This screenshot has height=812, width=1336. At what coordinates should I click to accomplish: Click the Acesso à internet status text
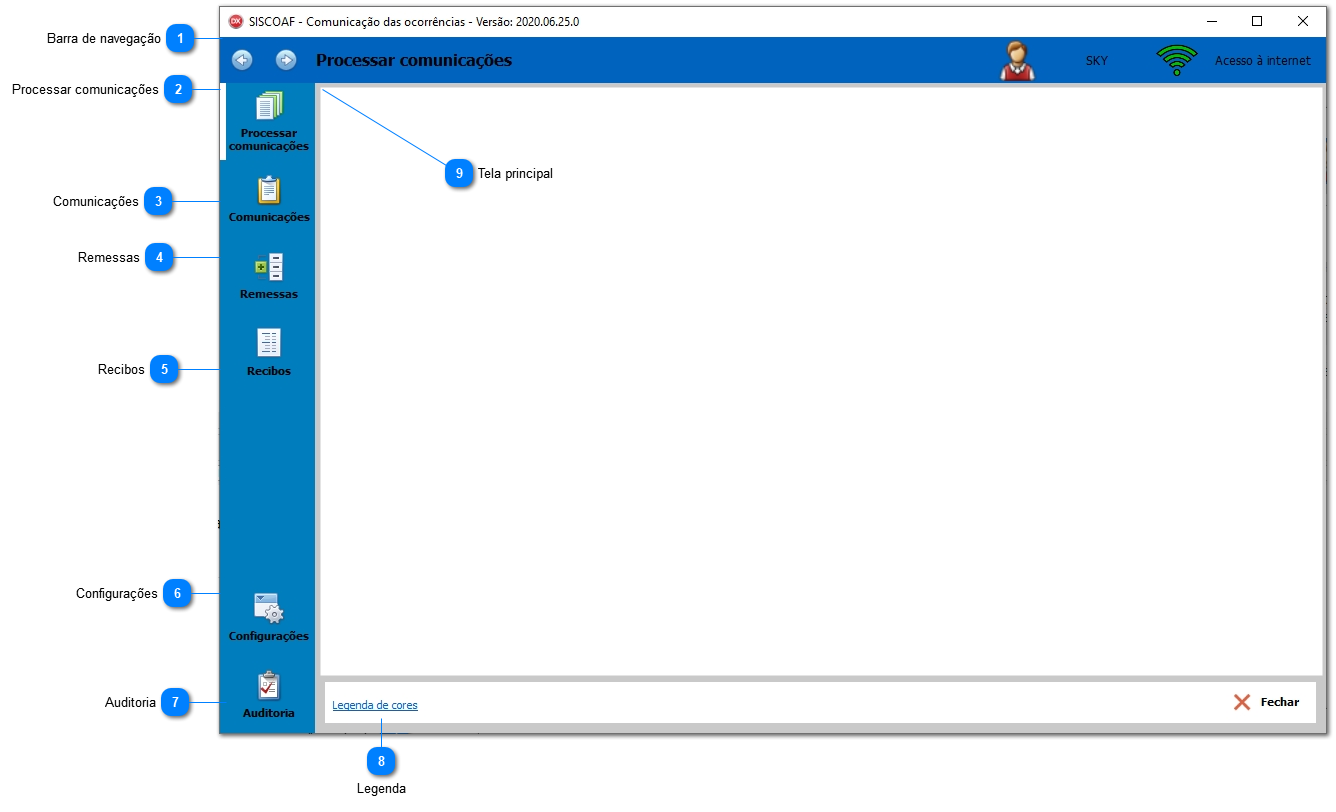(1262, 61)
